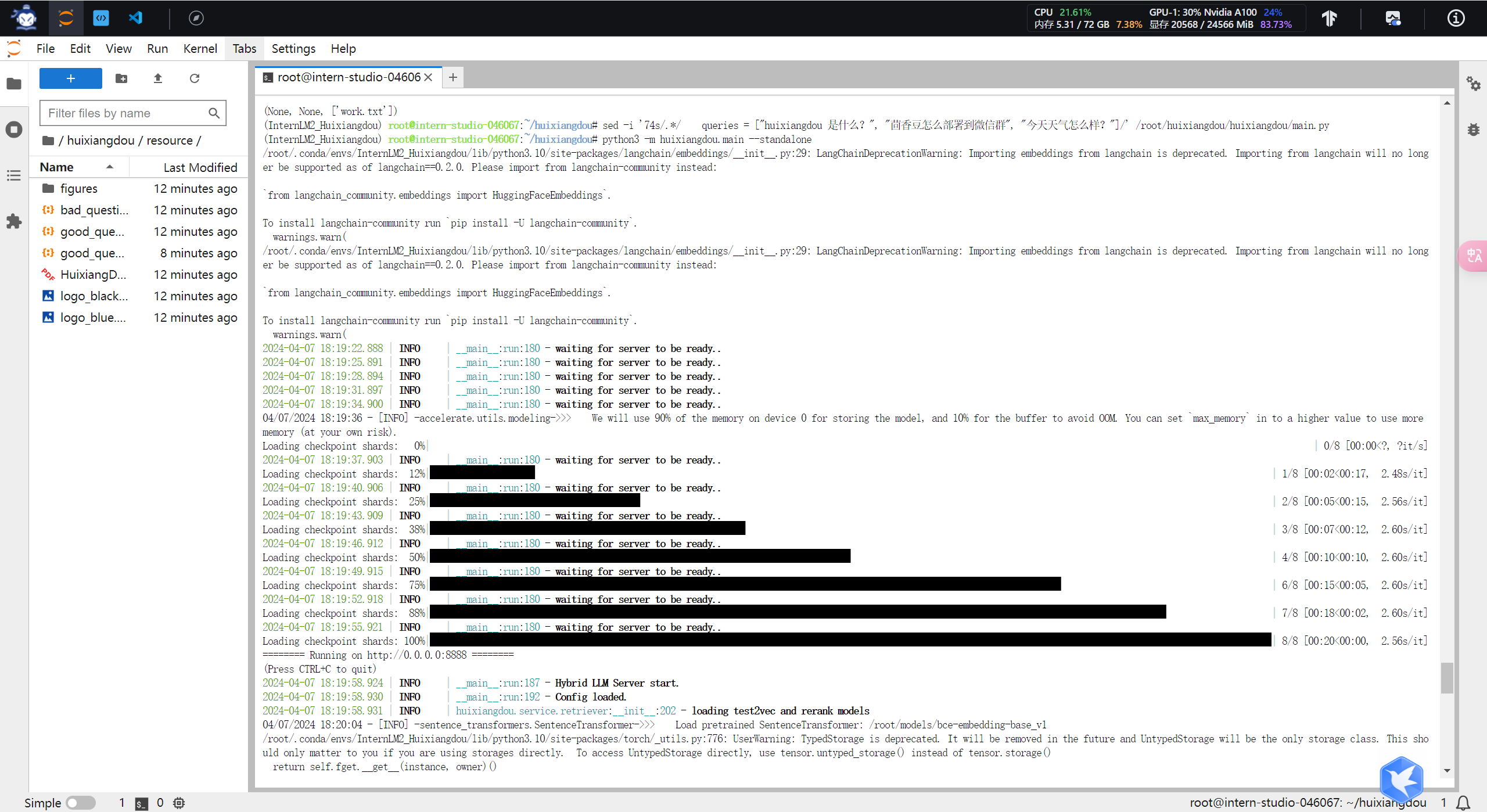
Task: Refresh the file list
Action: tap(195, 78)
